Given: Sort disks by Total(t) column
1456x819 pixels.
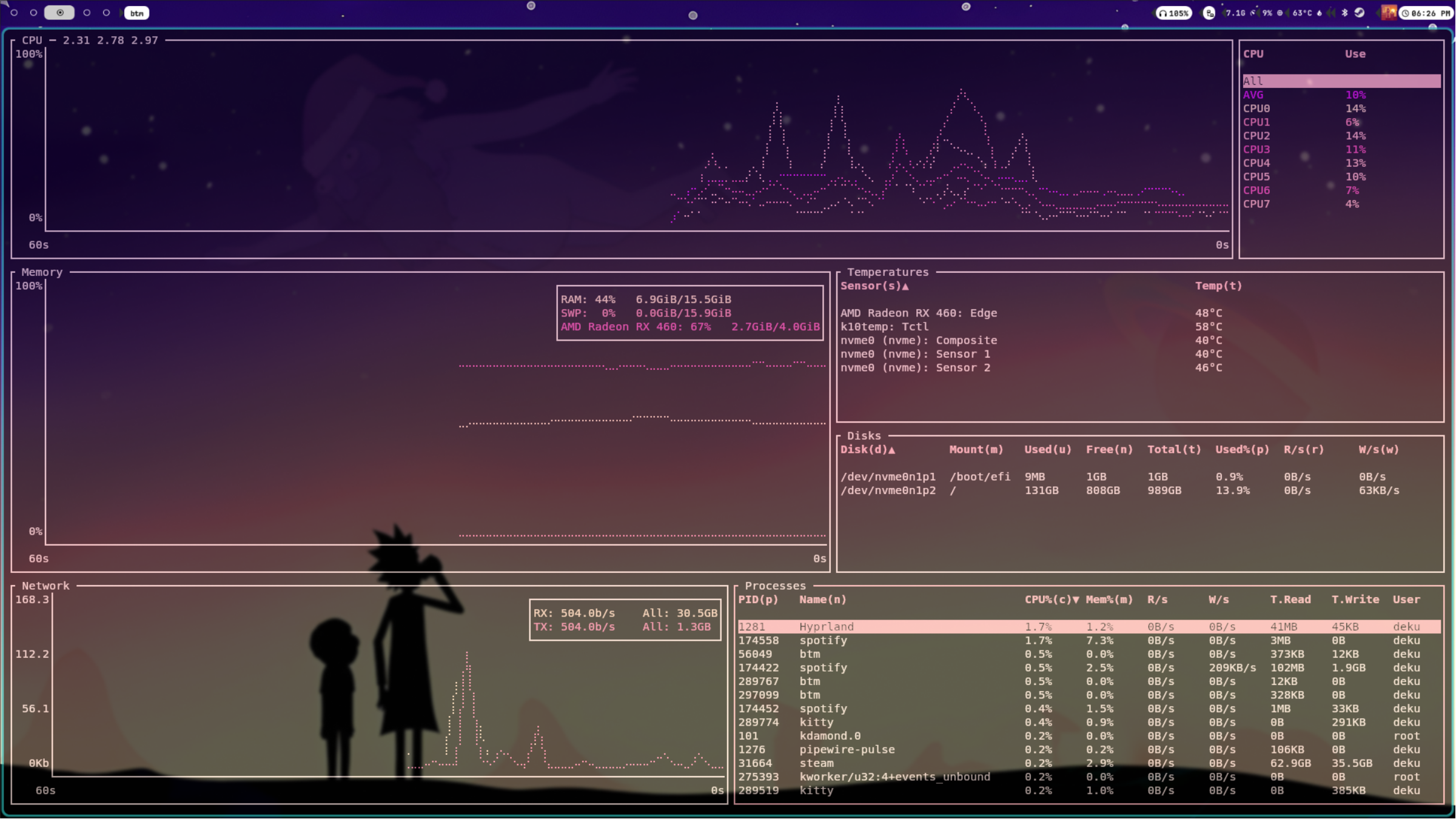Looking at the screenshot, I should (1174, 450).
